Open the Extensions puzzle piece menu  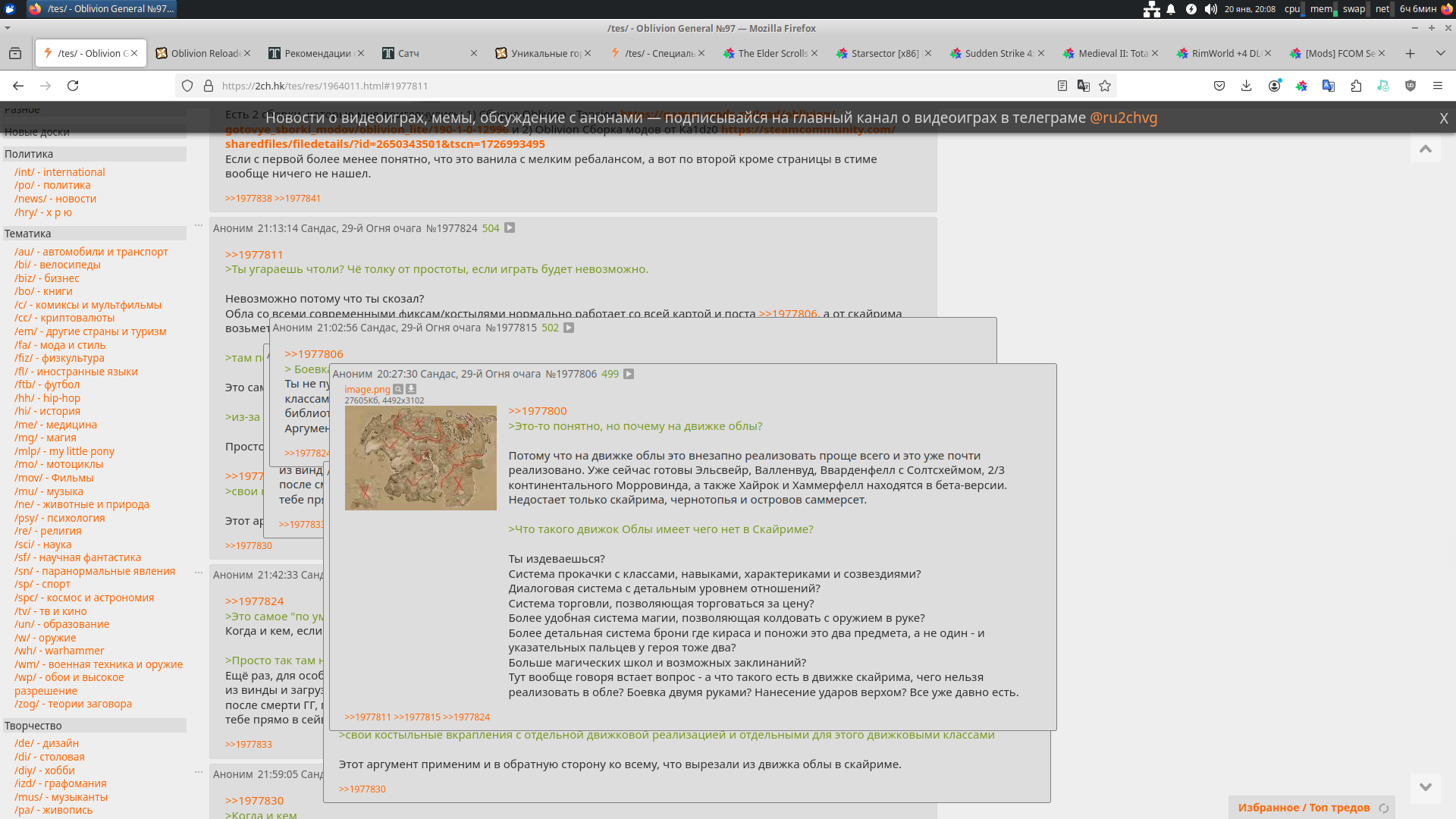pyautogui.click(x=1356, y=86)
